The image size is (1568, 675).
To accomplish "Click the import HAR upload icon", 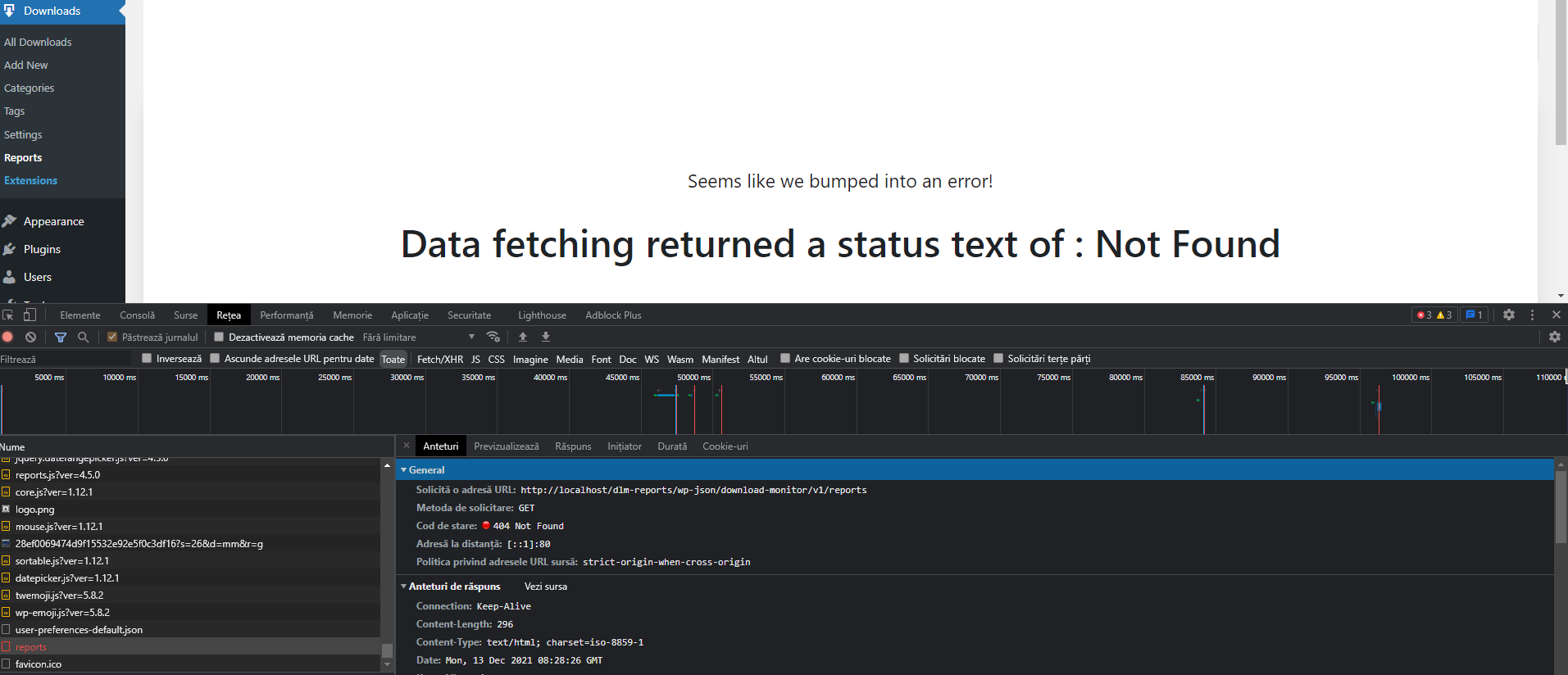I will click(523, 337).
